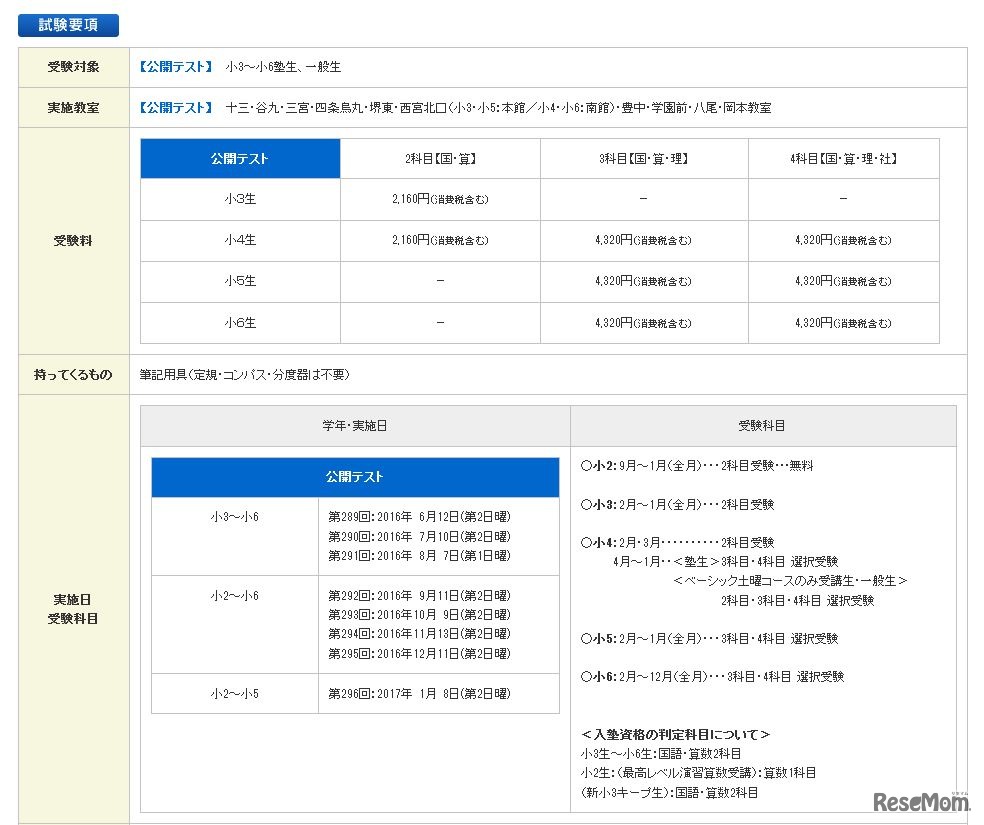Select the blue 公開テスト banner in the schedule table
984x825 pixels.
click(x=355, y=477)
